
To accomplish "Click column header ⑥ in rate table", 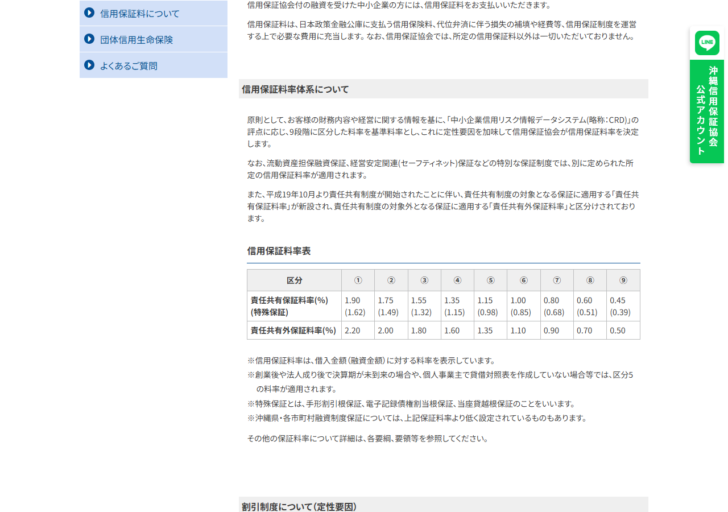I will (524, 280).
